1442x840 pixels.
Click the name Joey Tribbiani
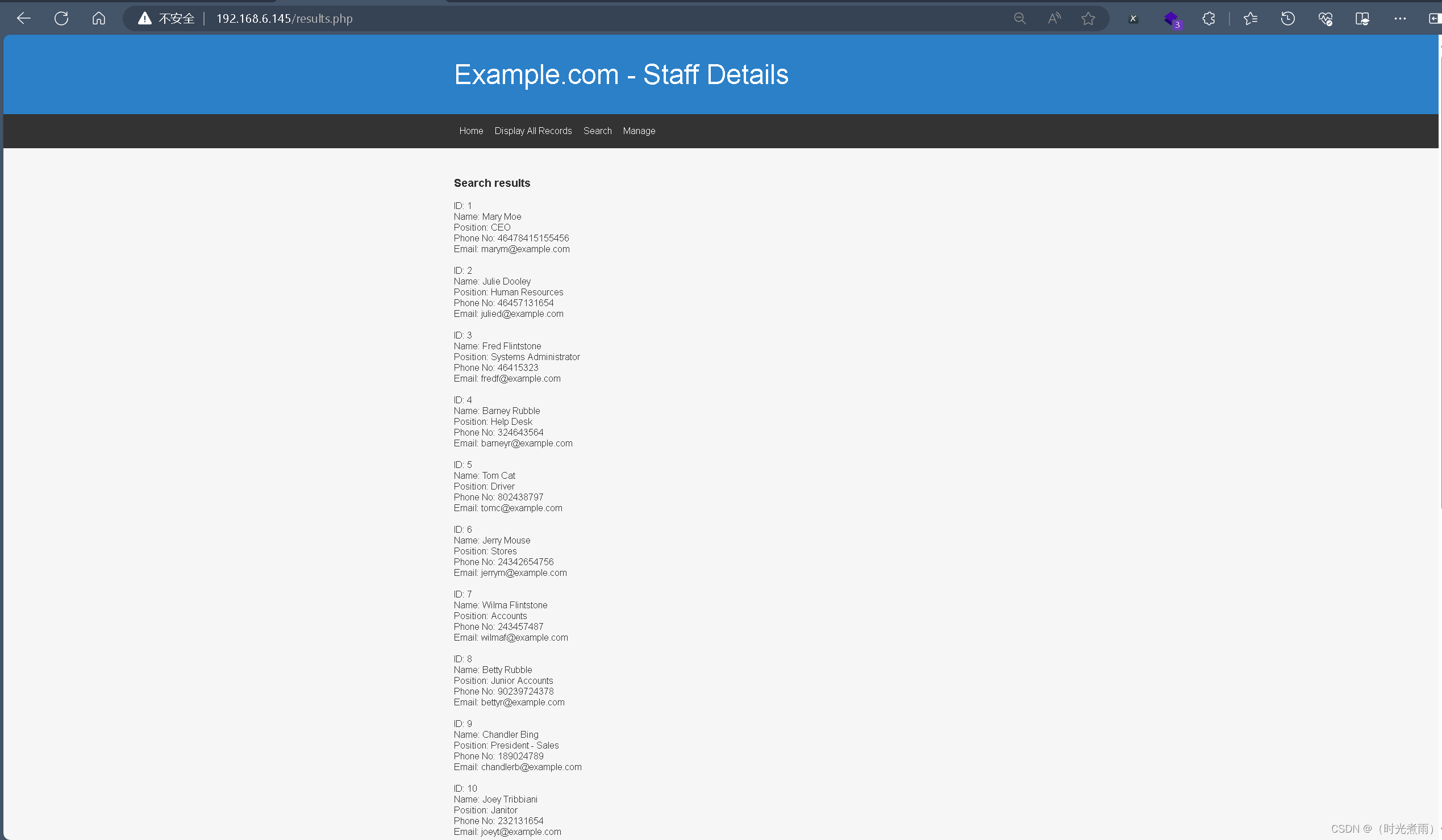click(x=509, y=800)
